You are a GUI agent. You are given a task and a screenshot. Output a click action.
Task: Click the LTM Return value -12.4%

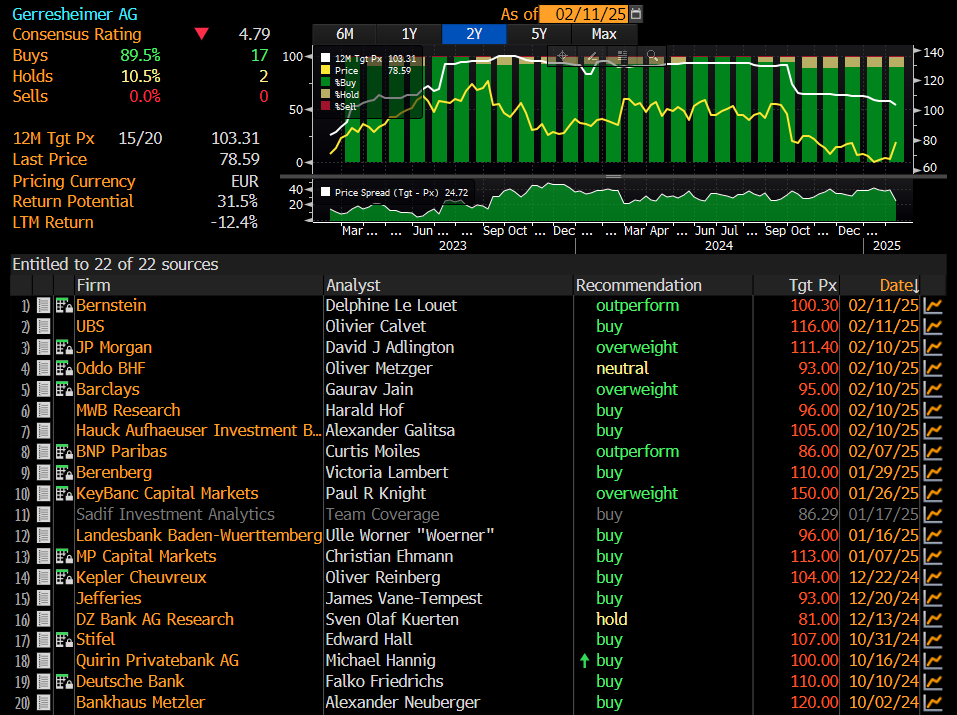click(234, 222)
